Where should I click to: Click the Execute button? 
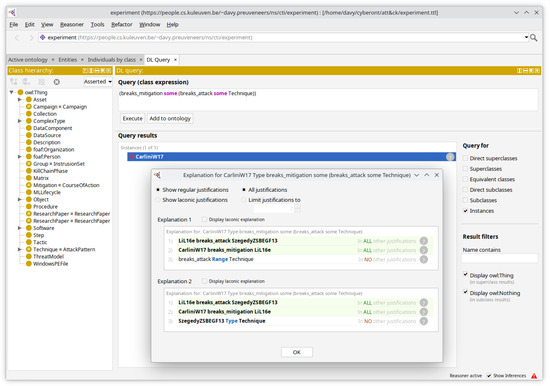point(133,119)
